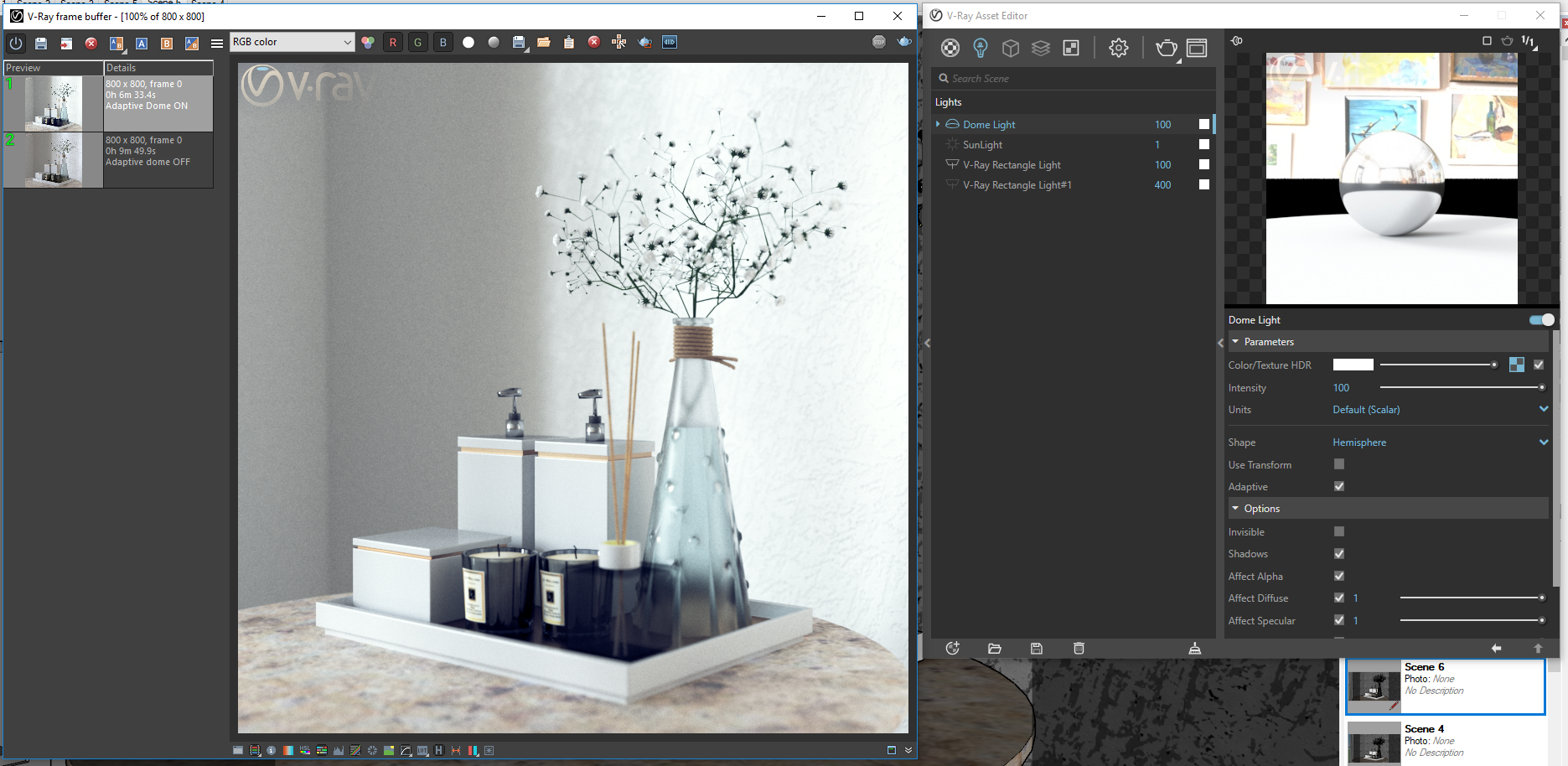Image resolution: width=1568 pixels, height=766 pixels.
Task: Open the Render Elements layers icon
Action: (x=1041, y=48)
